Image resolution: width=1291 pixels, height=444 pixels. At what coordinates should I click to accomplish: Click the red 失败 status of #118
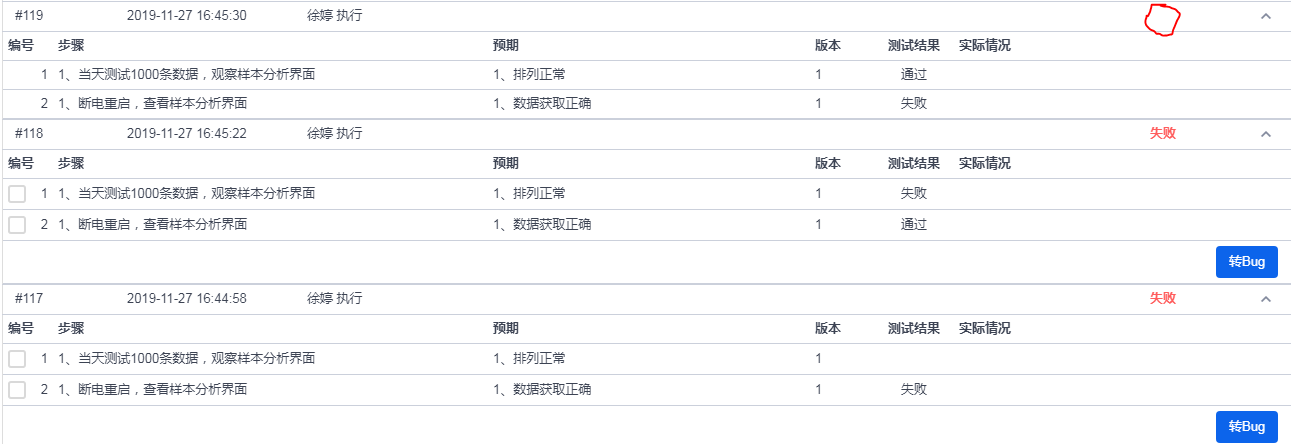[1163, 133]
